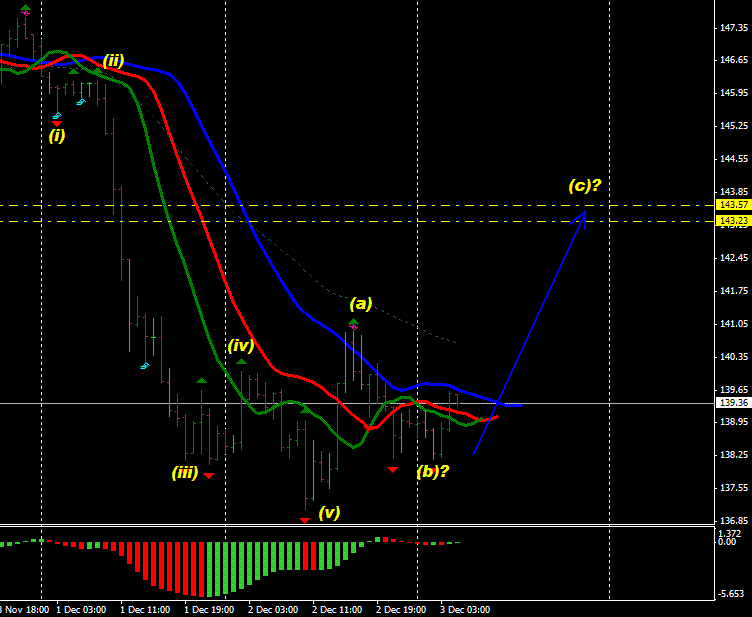Click the 1 Dec 03:00 time label
Image resolution: width=752 pixels, height=617 pixels.
click(81, 610)
